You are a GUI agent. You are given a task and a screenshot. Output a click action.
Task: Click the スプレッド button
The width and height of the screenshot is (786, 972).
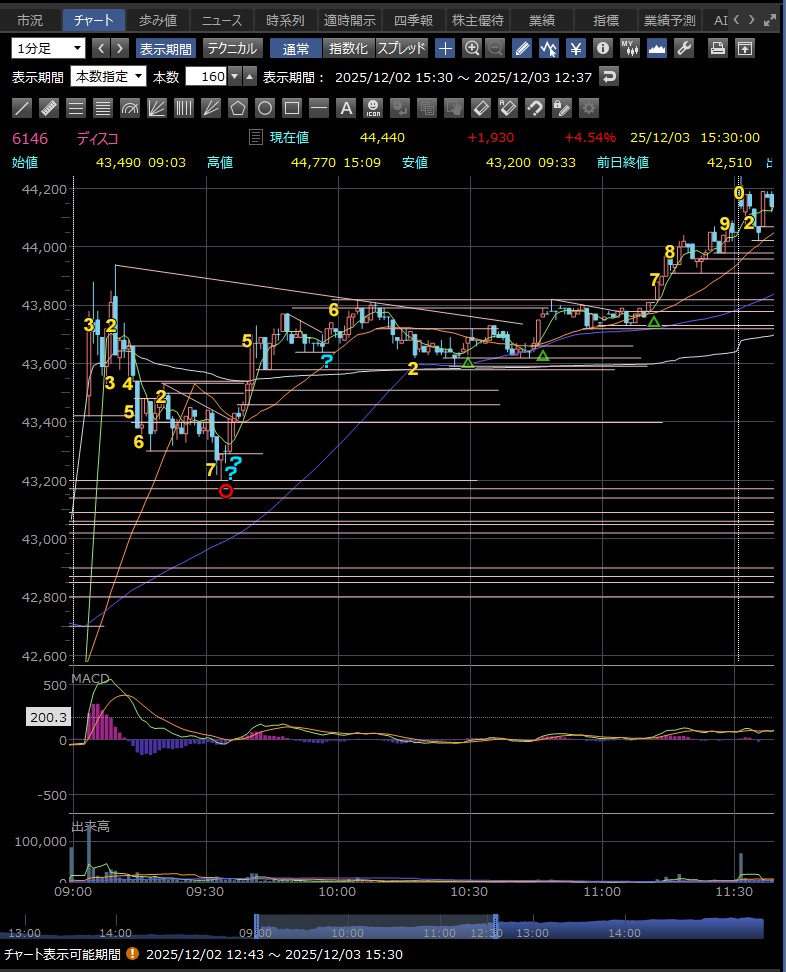pyautogui.click(x=402, y=48)
